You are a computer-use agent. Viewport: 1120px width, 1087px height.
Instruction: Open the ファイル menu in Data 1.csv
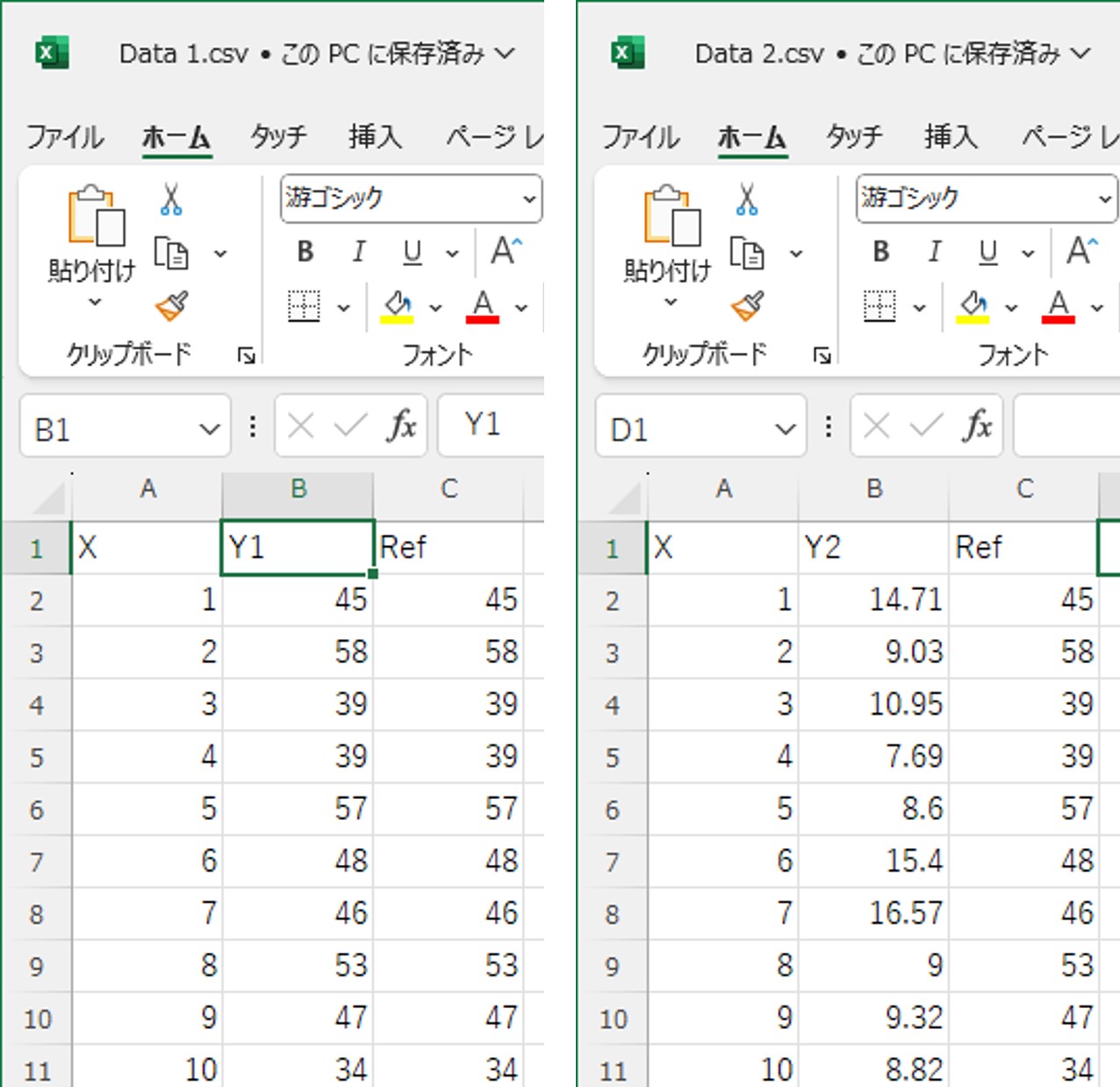point(65,137)
